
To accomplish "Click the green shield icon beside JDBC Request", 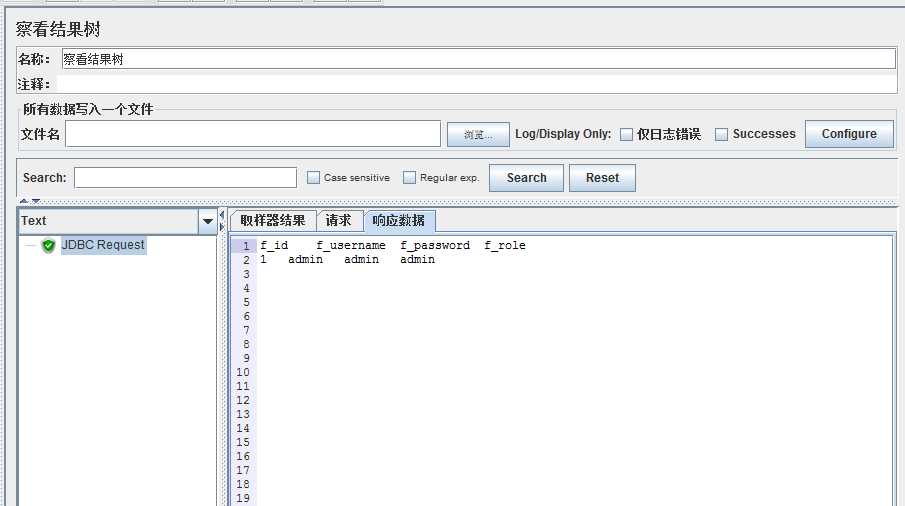I will [x=48, y=245].
